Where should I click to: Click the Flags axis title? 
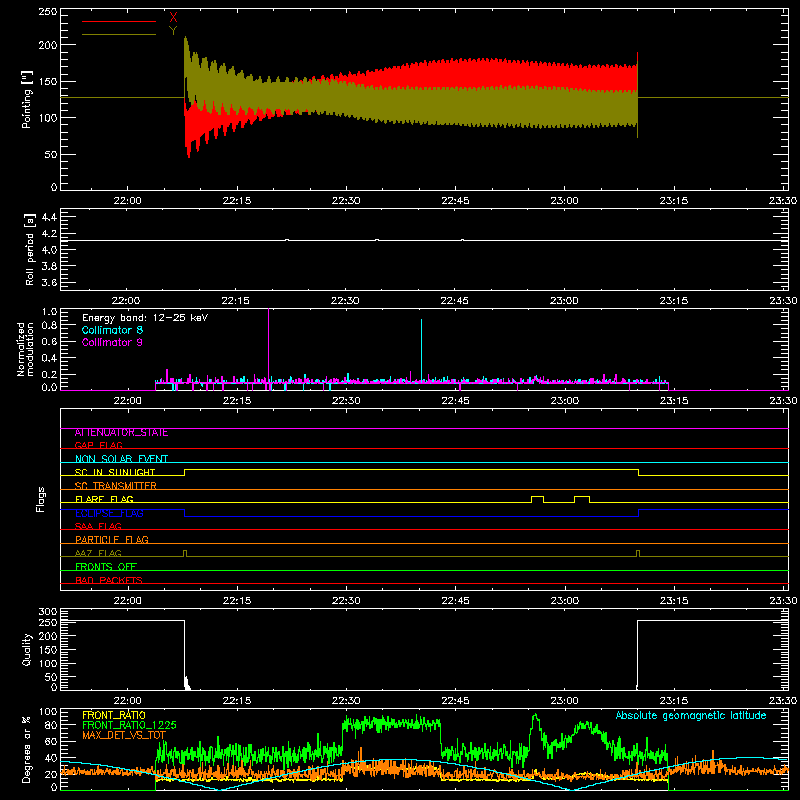pos(40,499)
